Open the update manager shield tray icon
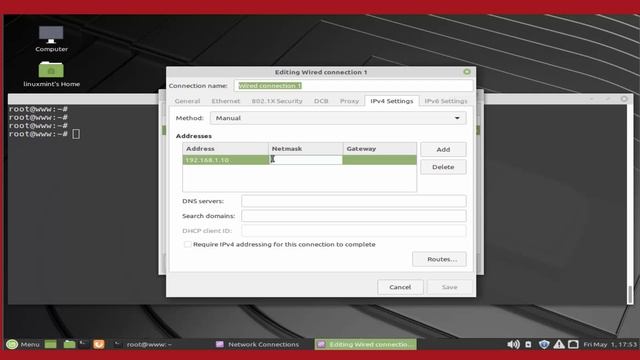The height and width of the screenshot is (360, 640). [544, 344]
